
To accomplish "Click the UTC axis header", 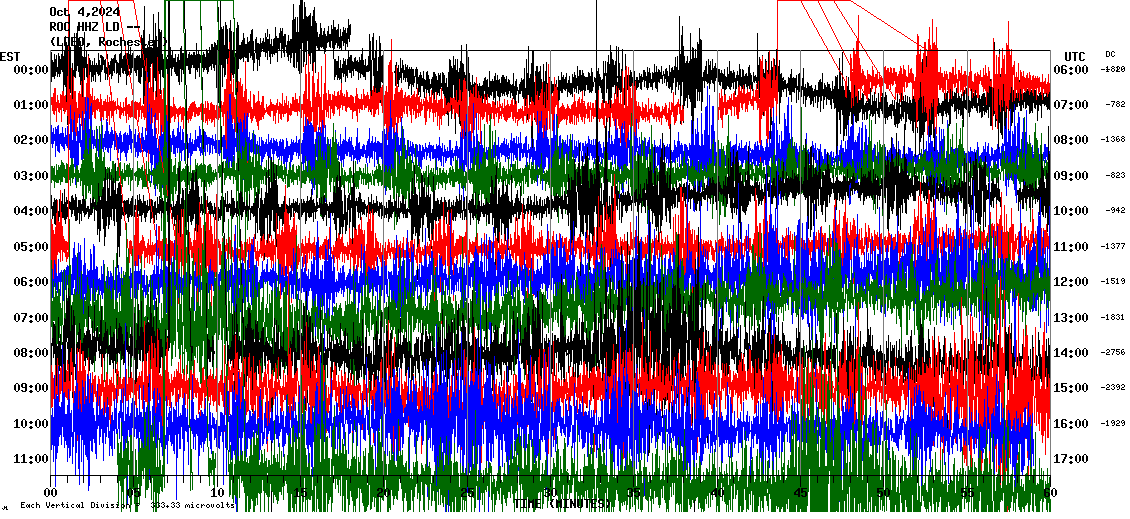I will pyautogui.click(x=1074, y=56).
